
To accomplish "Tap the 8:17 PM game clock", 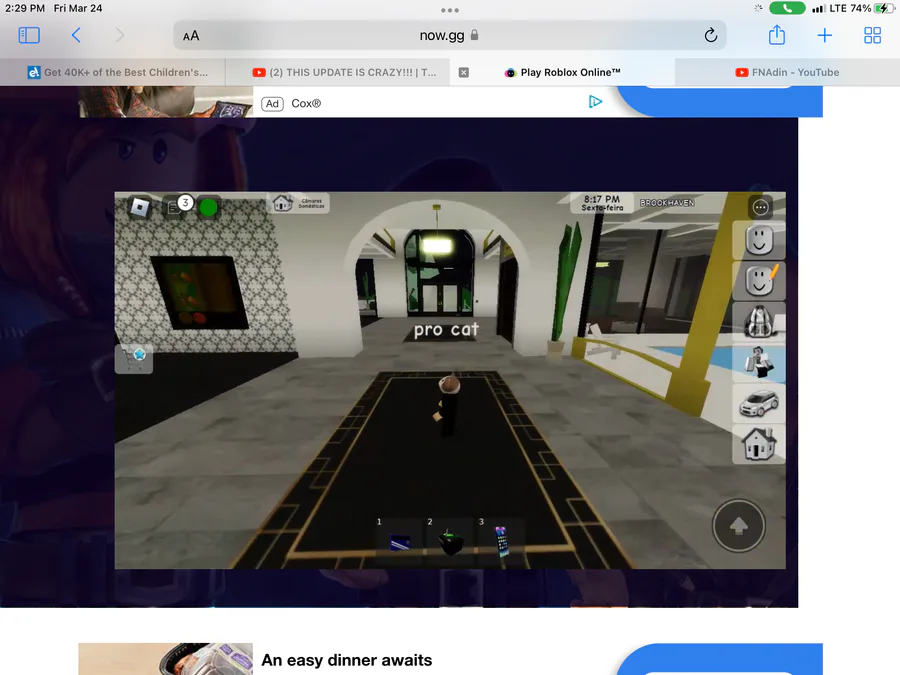I will point(602,203).
